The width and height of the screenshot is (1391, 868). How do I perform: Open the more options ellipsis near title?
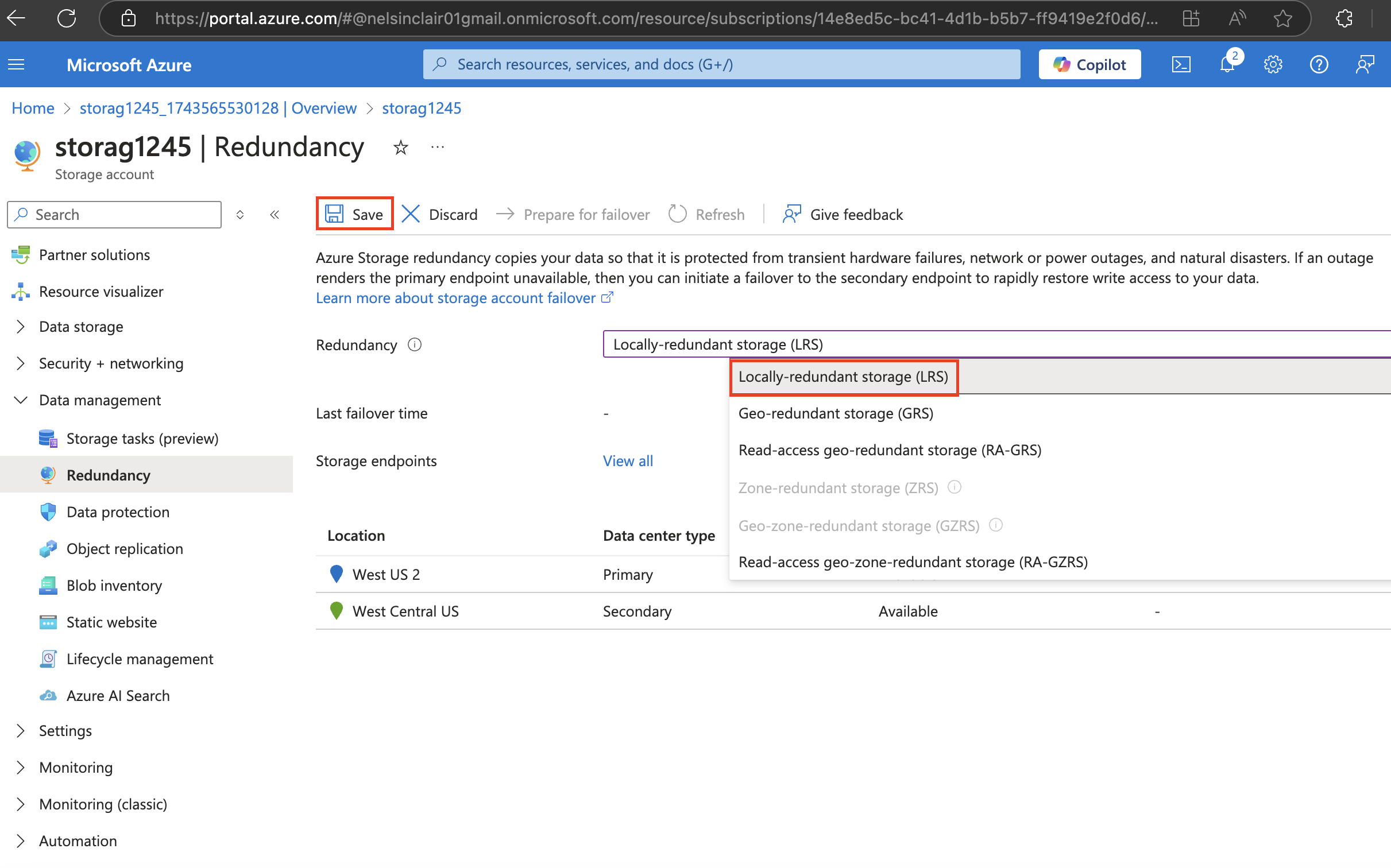click(438, 148)
